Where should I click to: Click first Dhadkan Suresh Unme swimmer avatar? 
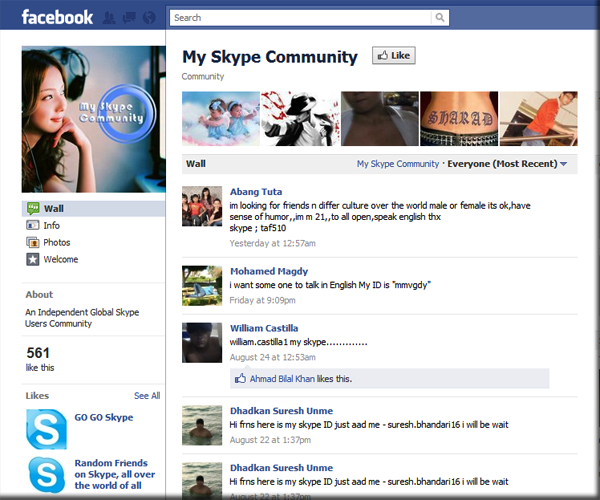pos(202,425)
